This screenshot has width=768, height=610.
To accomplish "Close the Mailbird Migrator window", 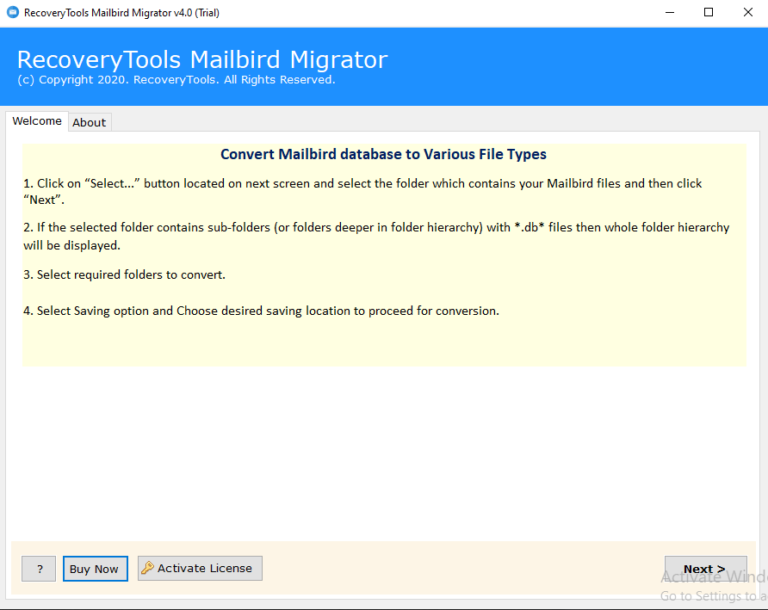I will pos(747,12).
